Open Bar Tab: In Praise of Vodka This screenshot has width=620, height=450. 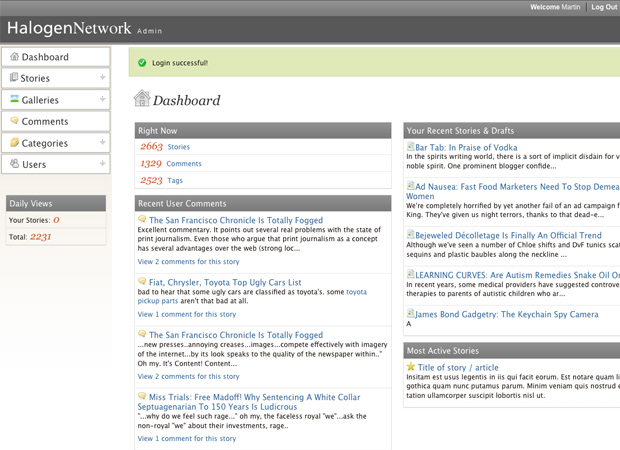466,147
